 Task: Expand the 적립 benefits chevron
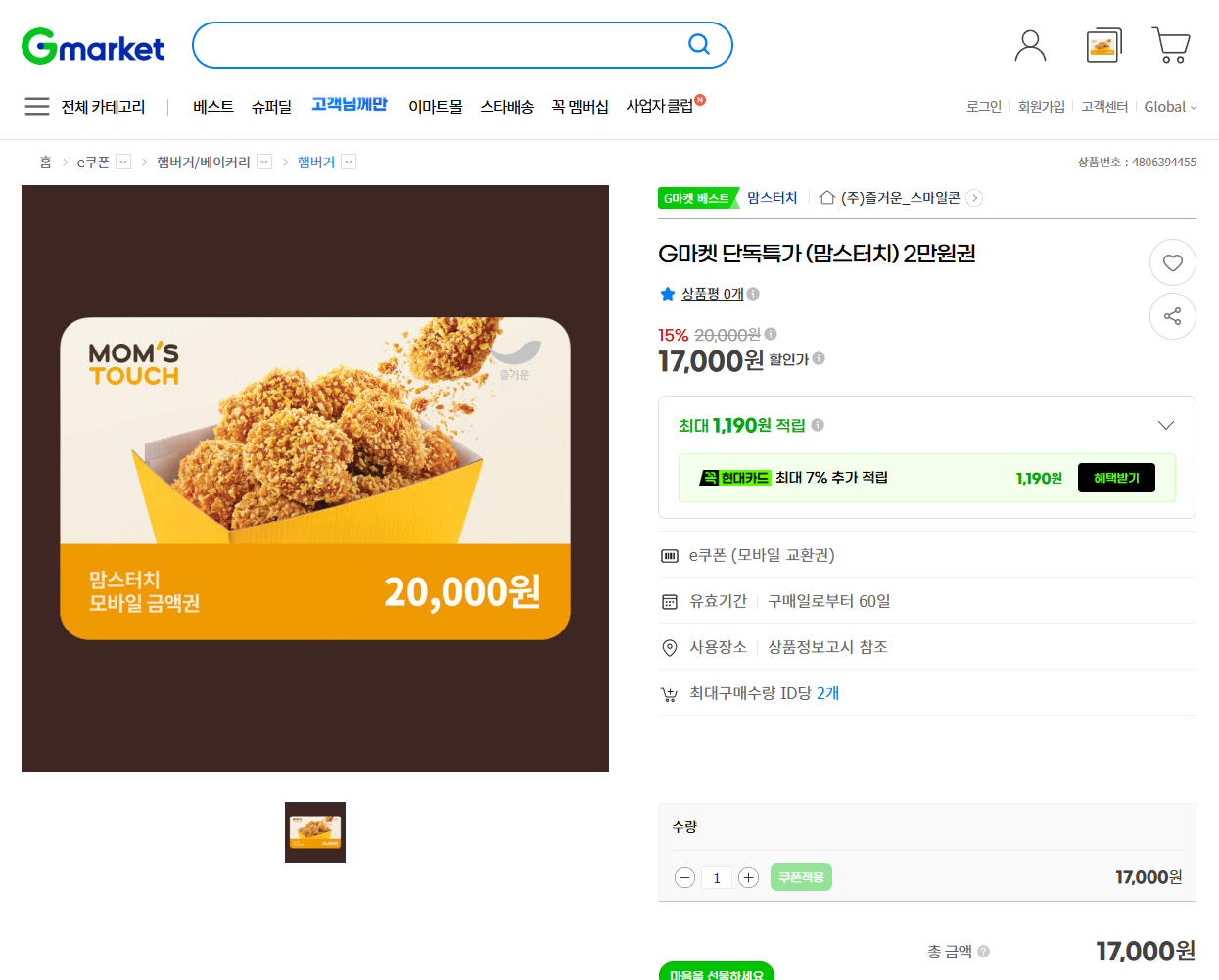(x=1165, y=425)
